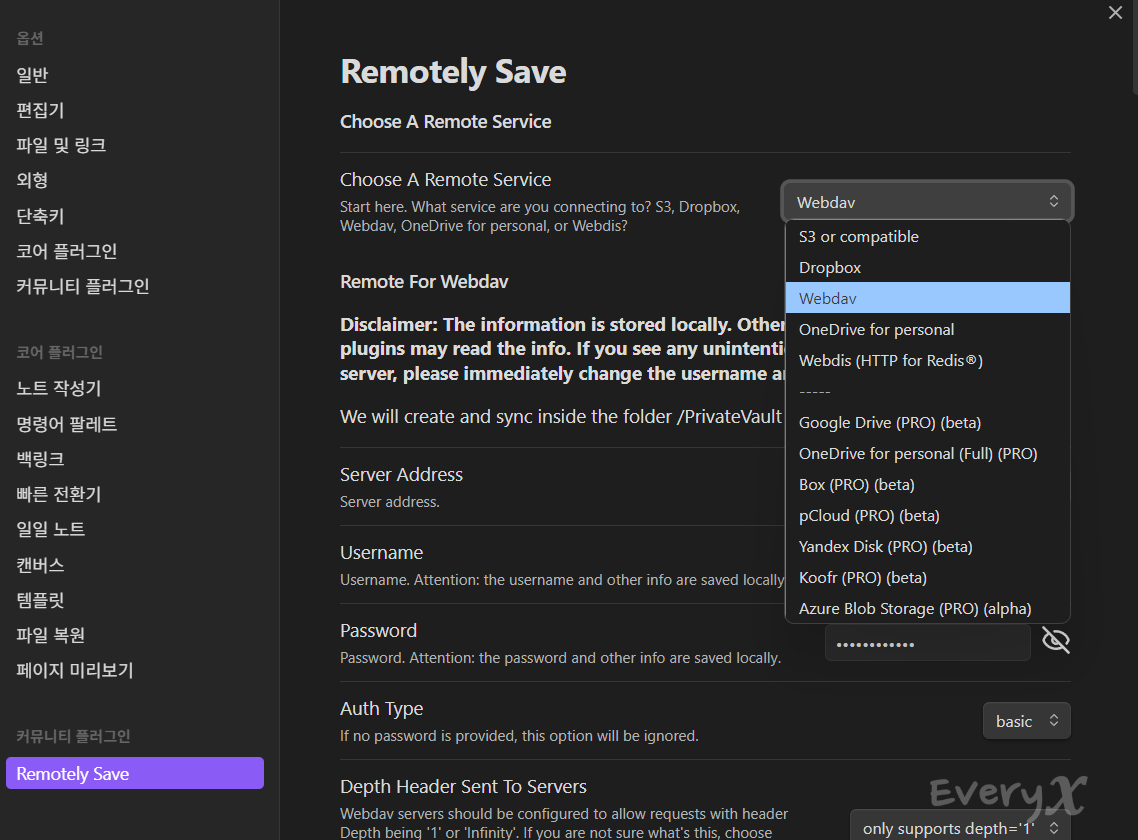The width and height of the screenshot is (1138, 840).
Task: Select the highlighted Webdav option
Action: click(928, 298)
